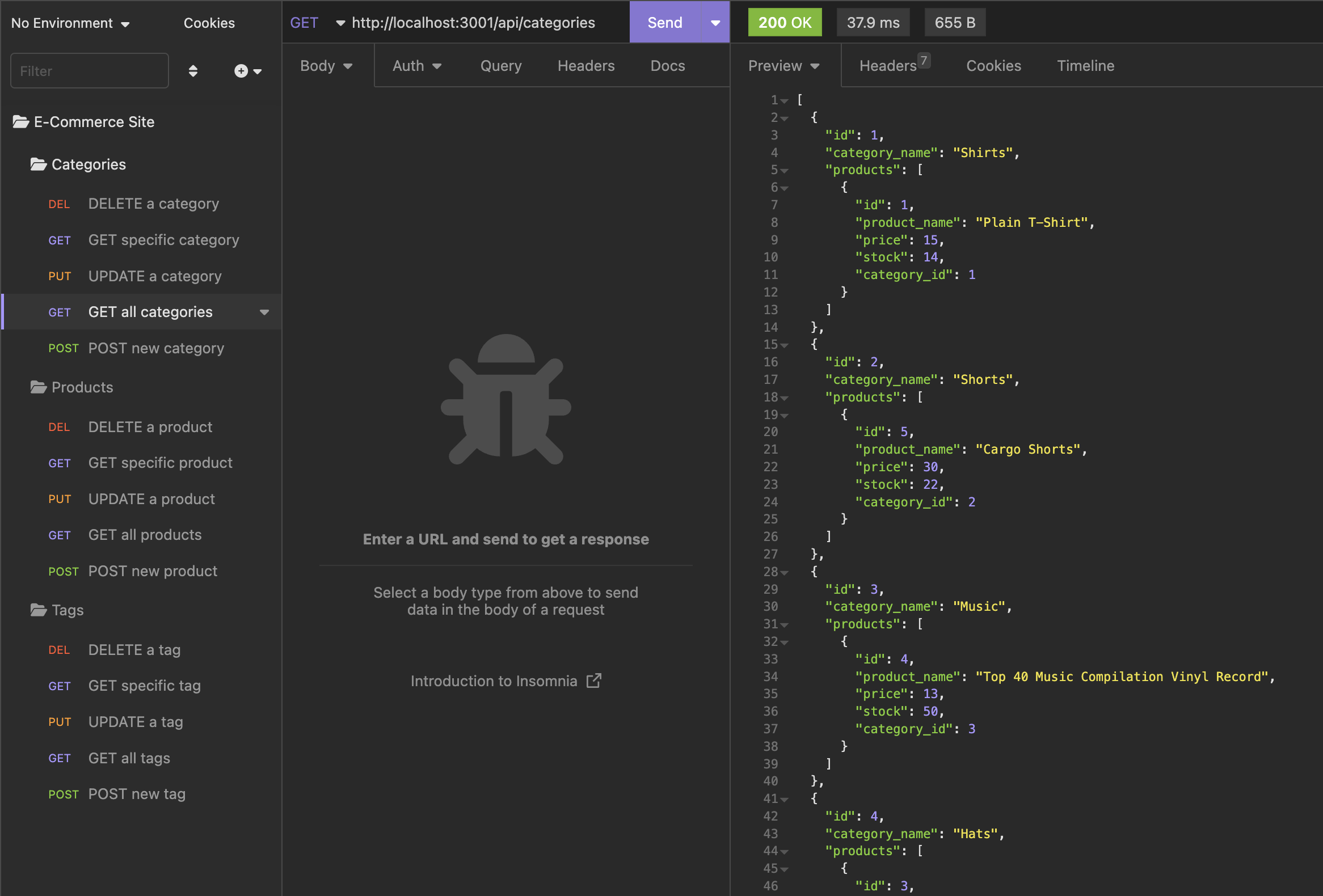Switch to the Query tab
Screen dimensions: 1323x896
[x=500, y=65]
